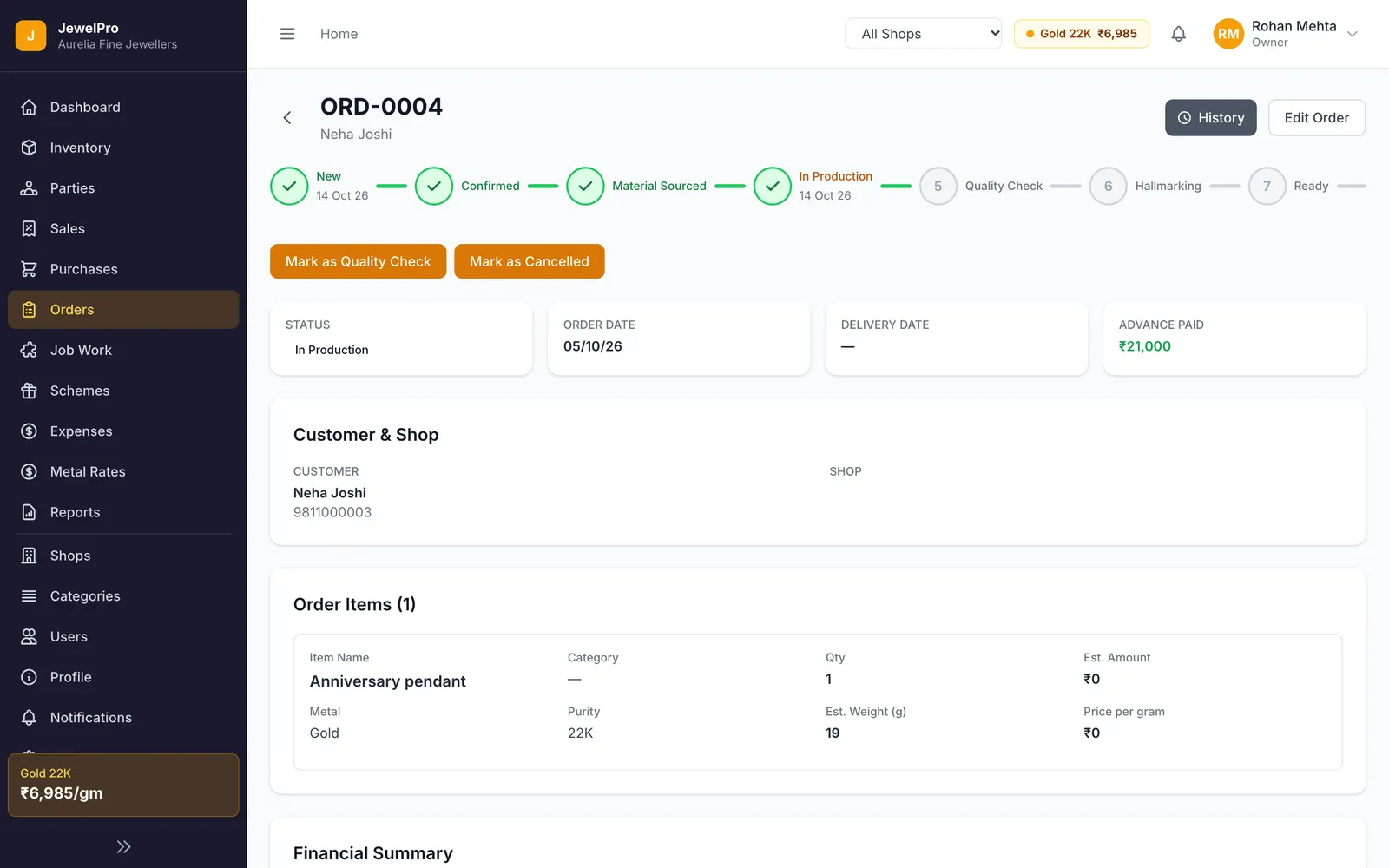Click the Orders clipboard icon
Viewport: 1389px width, 868px height.
pos(29,310)
